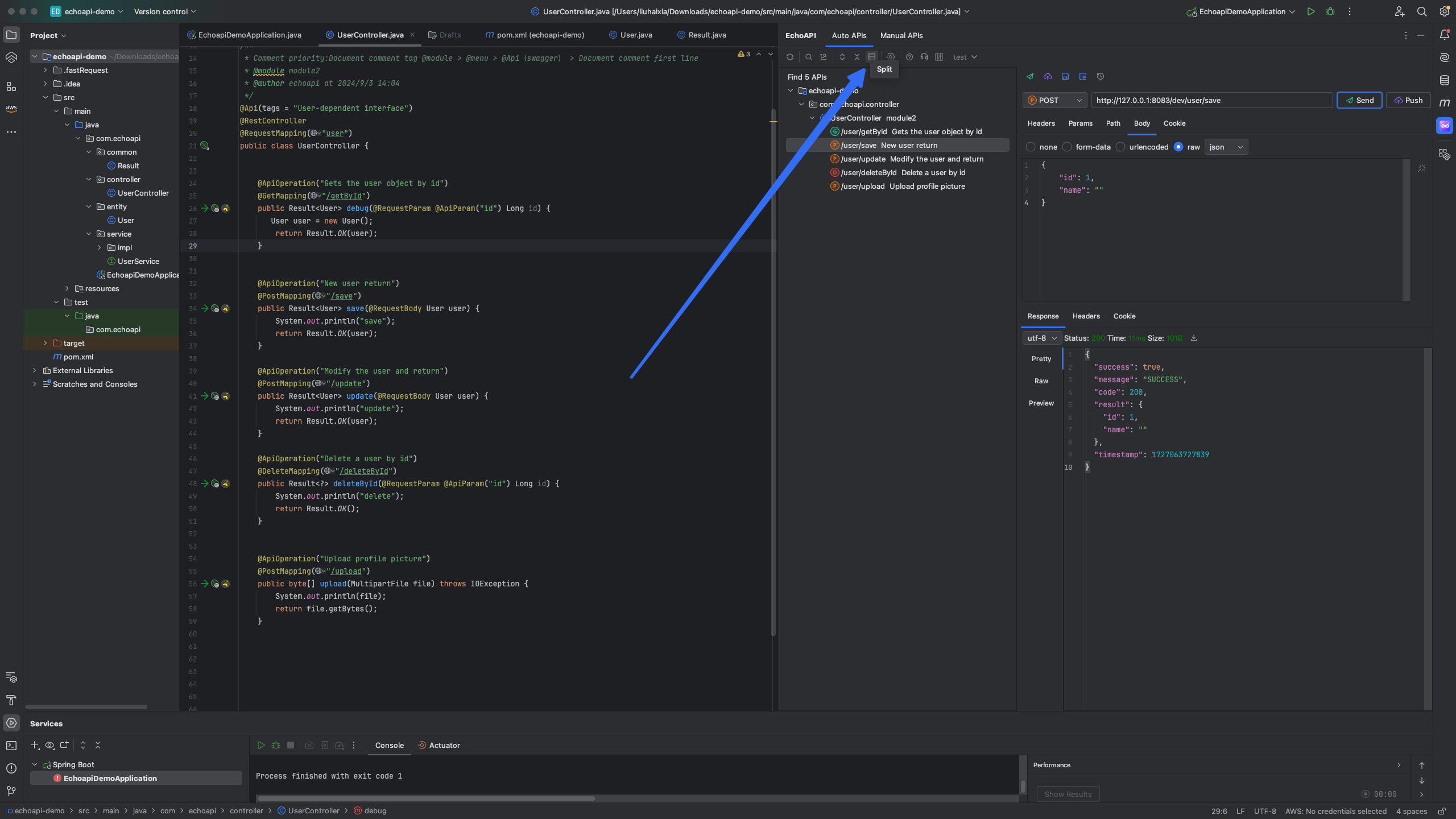Expand External Libraries in Project tree
The height and width of the screenshot is (819, 1456).
tap(35, 370)
